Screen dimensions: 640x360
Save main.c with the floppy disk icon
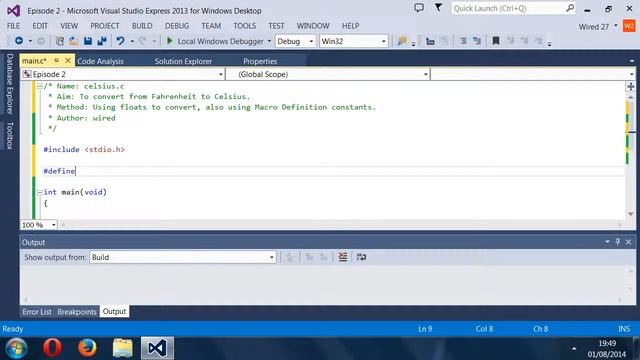pos(88,41)
